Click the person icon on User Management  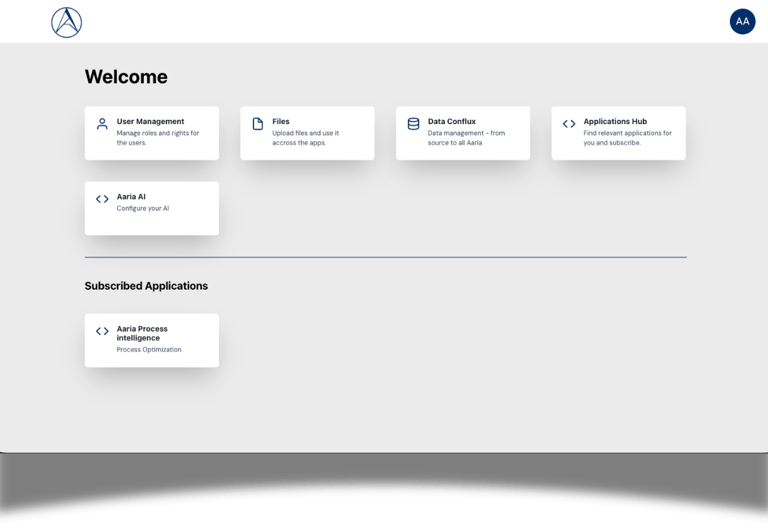click(102, 124)
